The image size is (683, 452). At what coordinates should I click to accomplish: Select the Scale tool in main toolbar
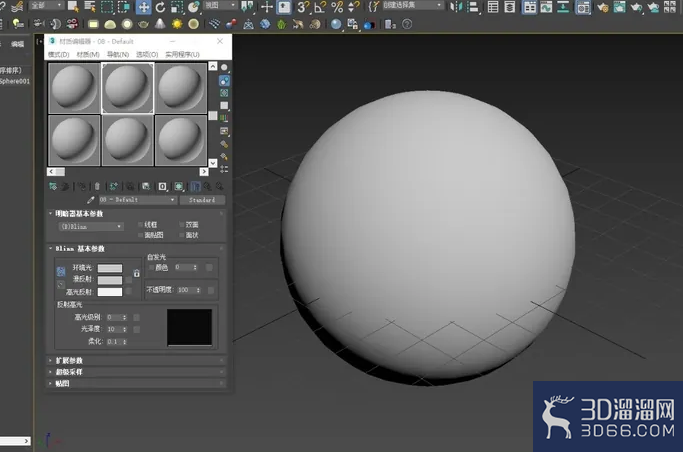(x=176, y=7)
